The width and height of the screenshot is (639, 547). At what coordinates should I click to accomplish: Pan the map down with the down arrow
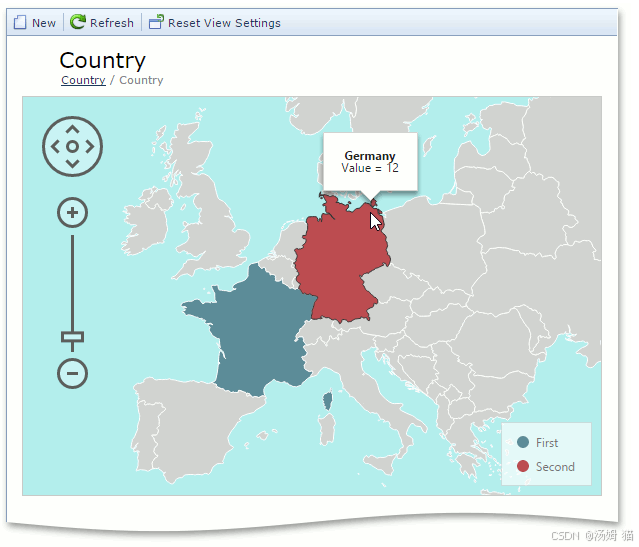pyautogui.click(x=73, y=164)
